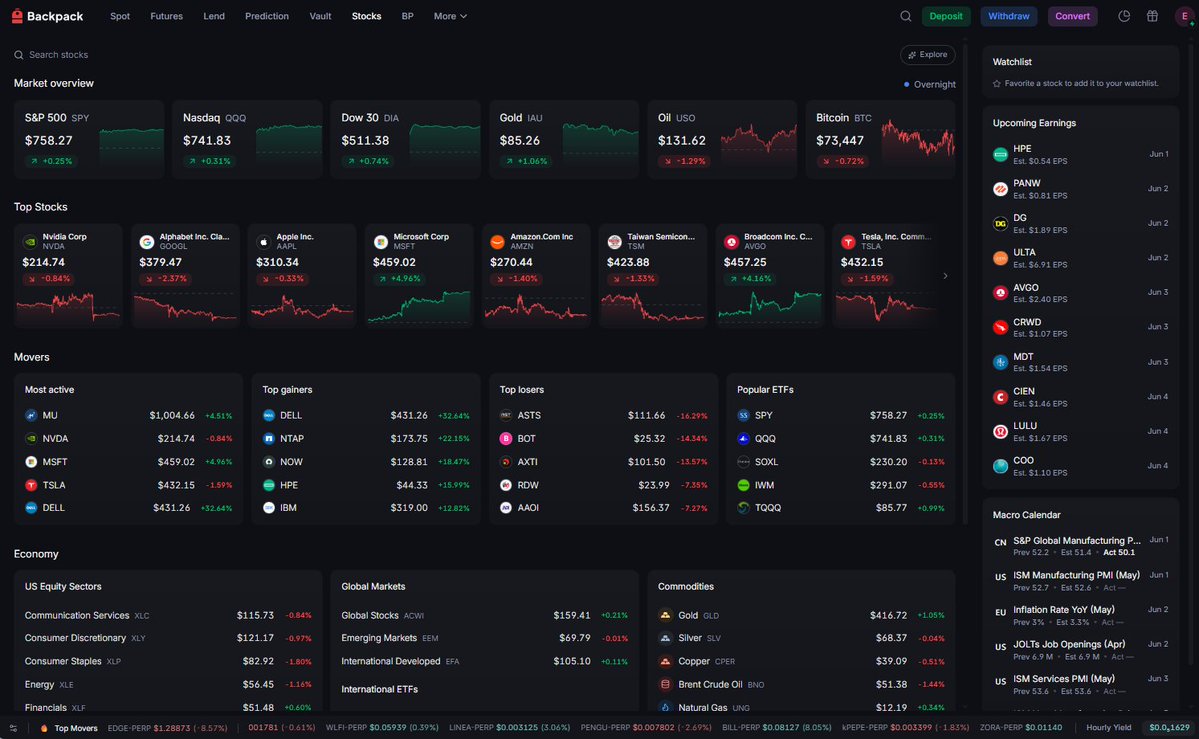Click the Backpack logo icon

coord(18,16)
